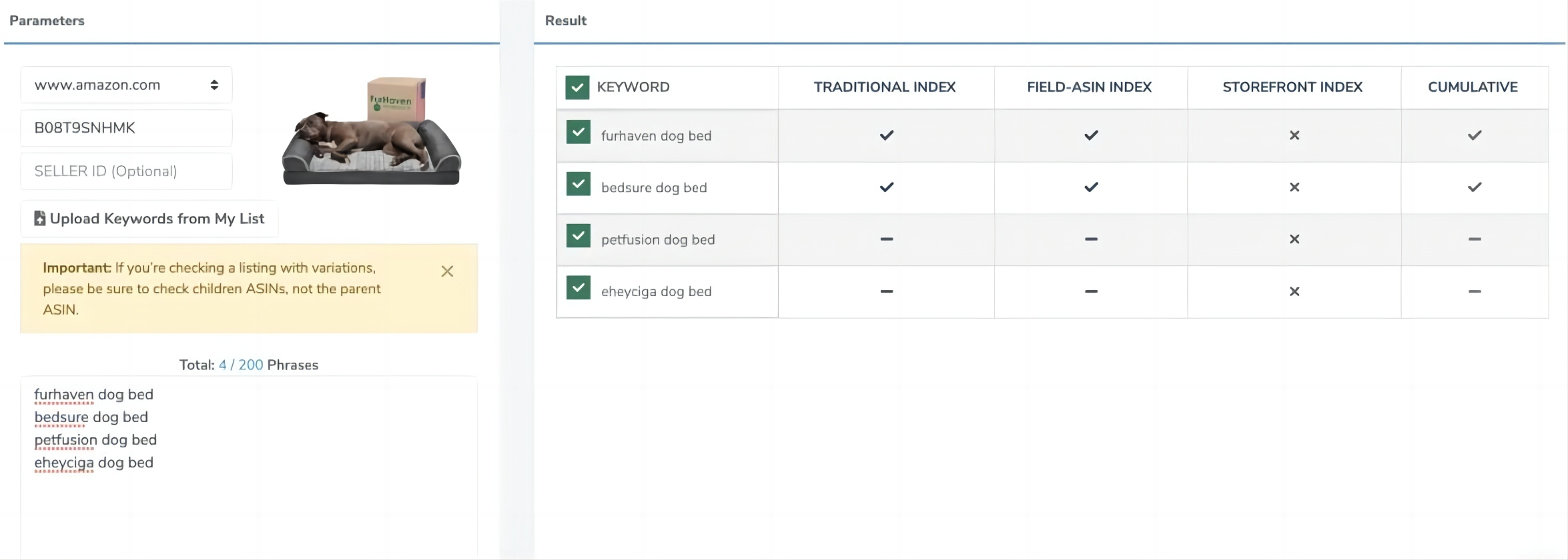
Task: Toggle the select-all KEYWORD header checkbox
Action: coord(577,87)
